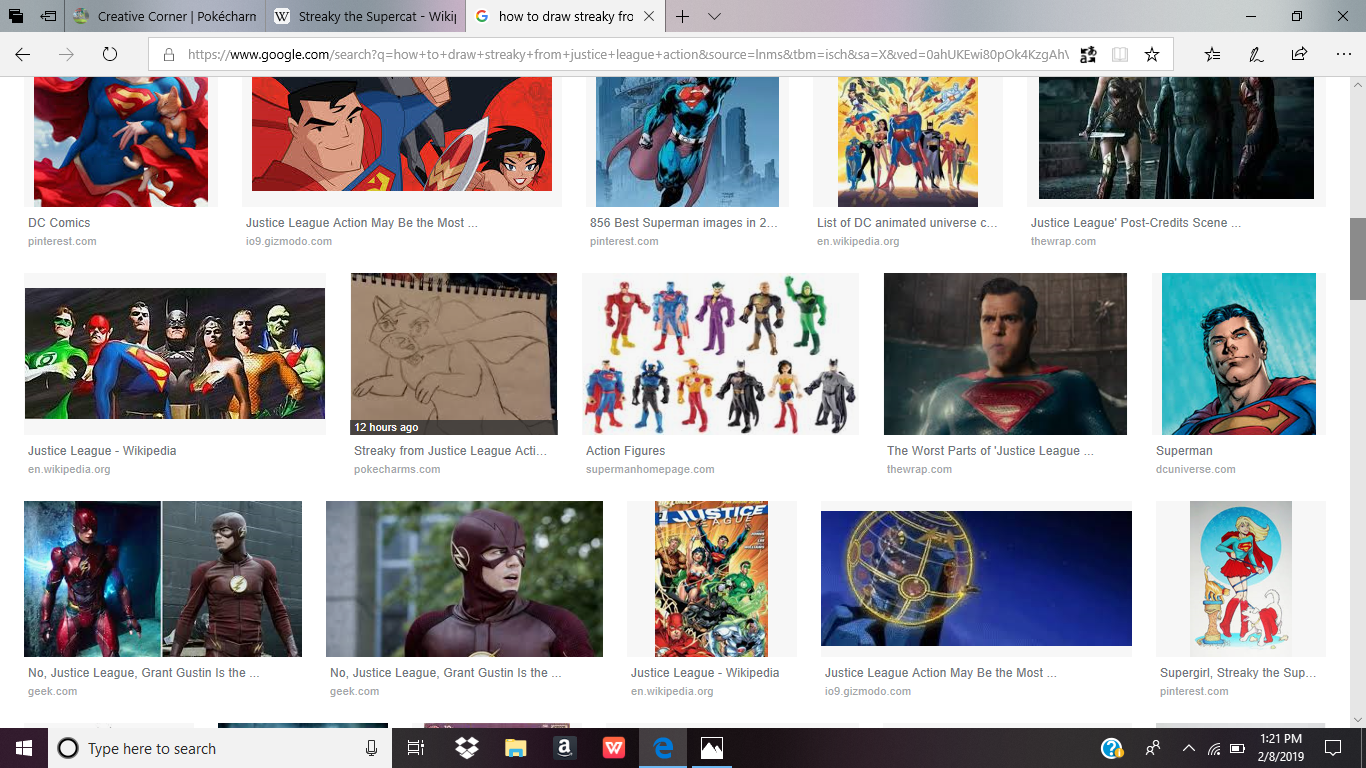Open the painted Justice League group banner image
Image resolution: width=1366 pixels, height=768 pixels.
(175, 354)
